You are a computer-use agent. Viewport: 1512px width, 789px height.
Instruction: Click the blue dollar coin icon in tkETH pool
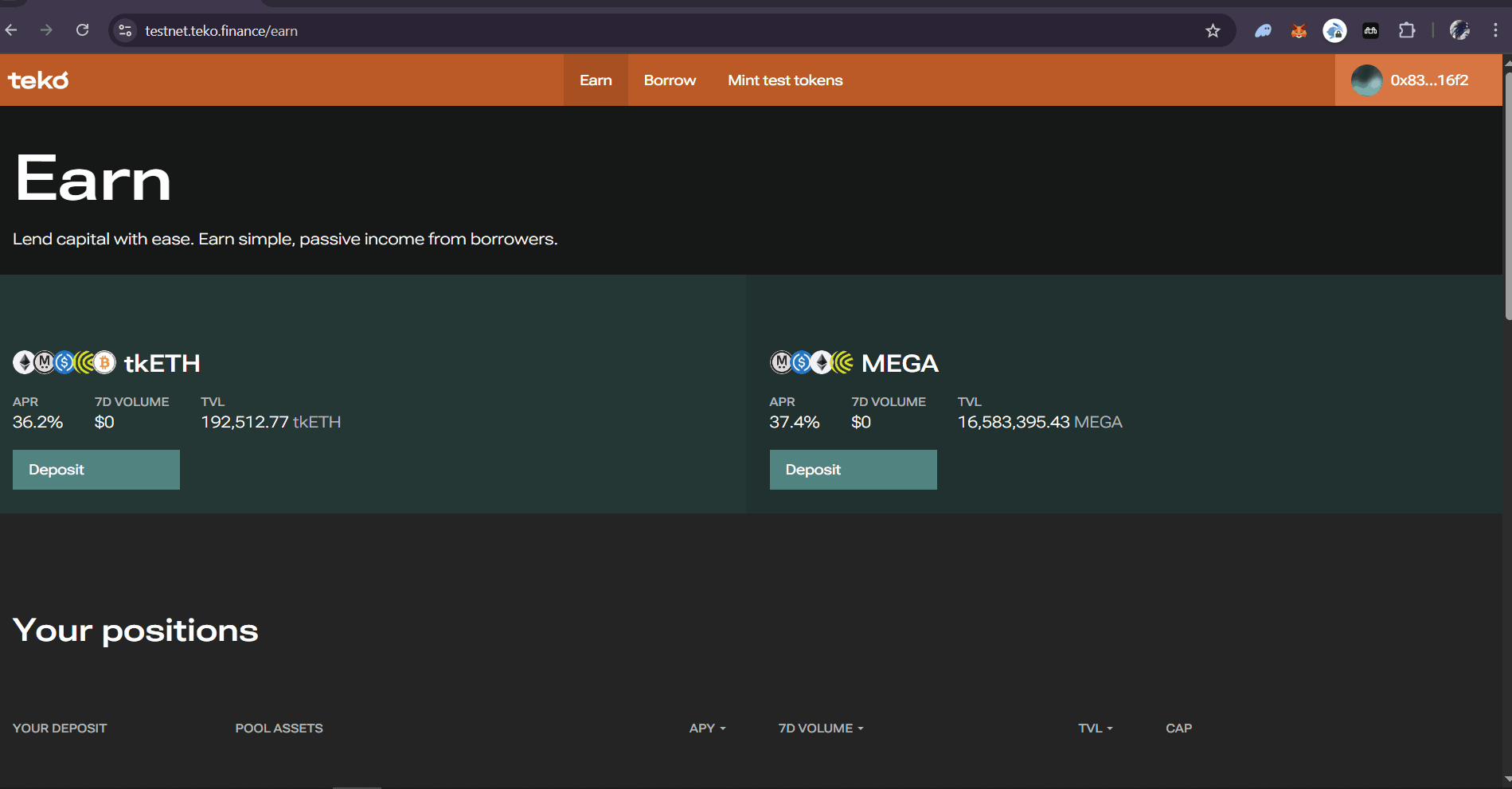click(64, 362)
